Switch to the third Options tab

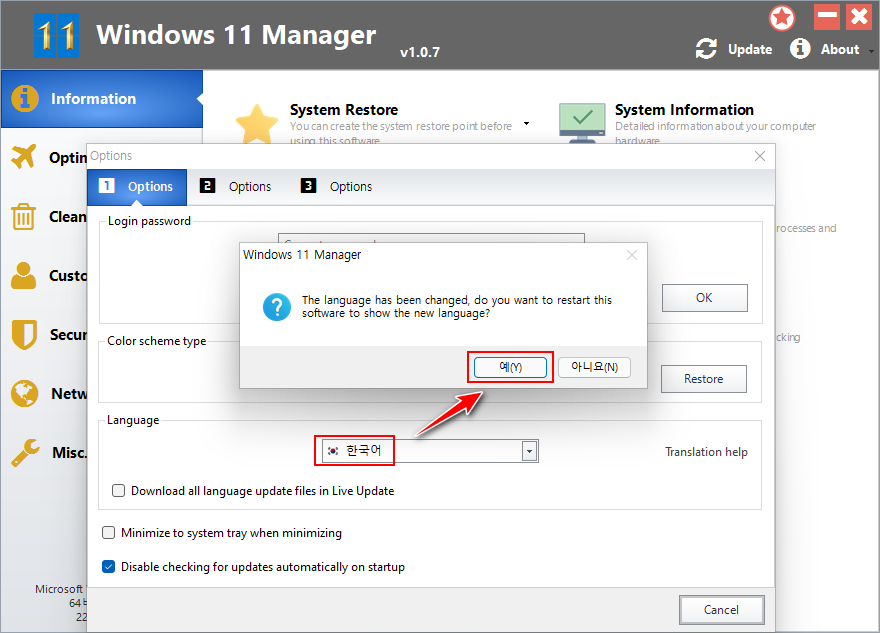337,187
